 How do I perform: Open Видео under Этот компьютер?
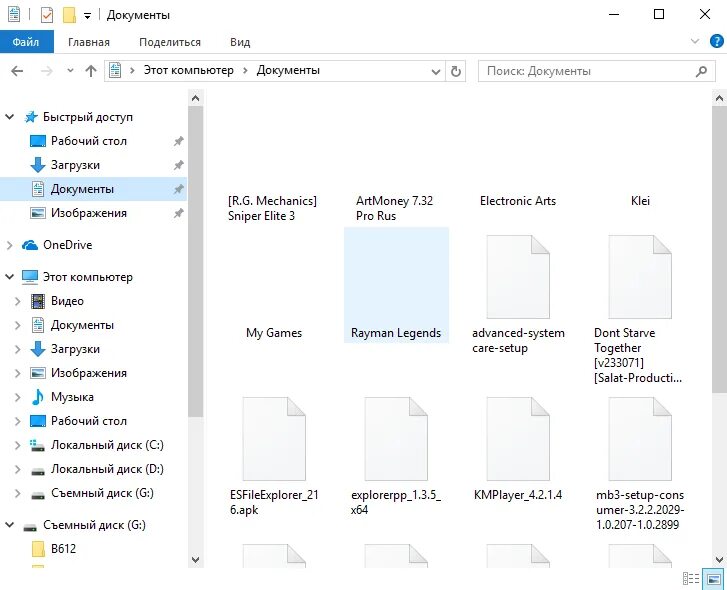coord(67,301)
